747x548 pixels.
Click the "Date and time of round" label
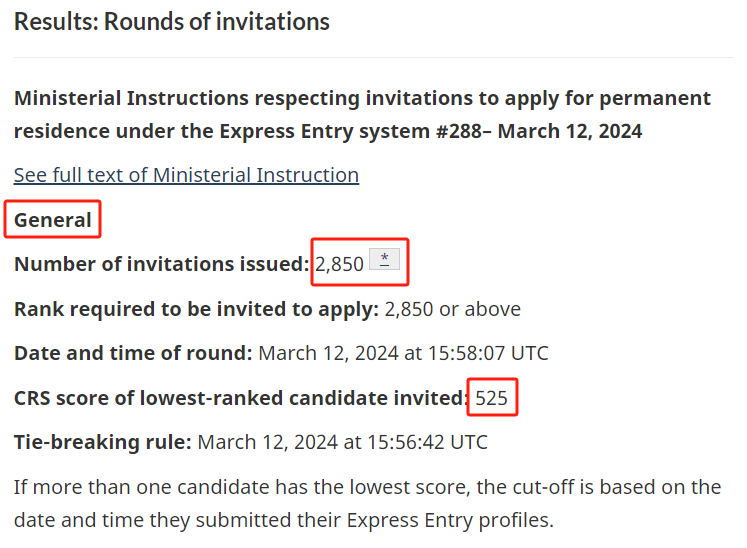coord(133,353)
